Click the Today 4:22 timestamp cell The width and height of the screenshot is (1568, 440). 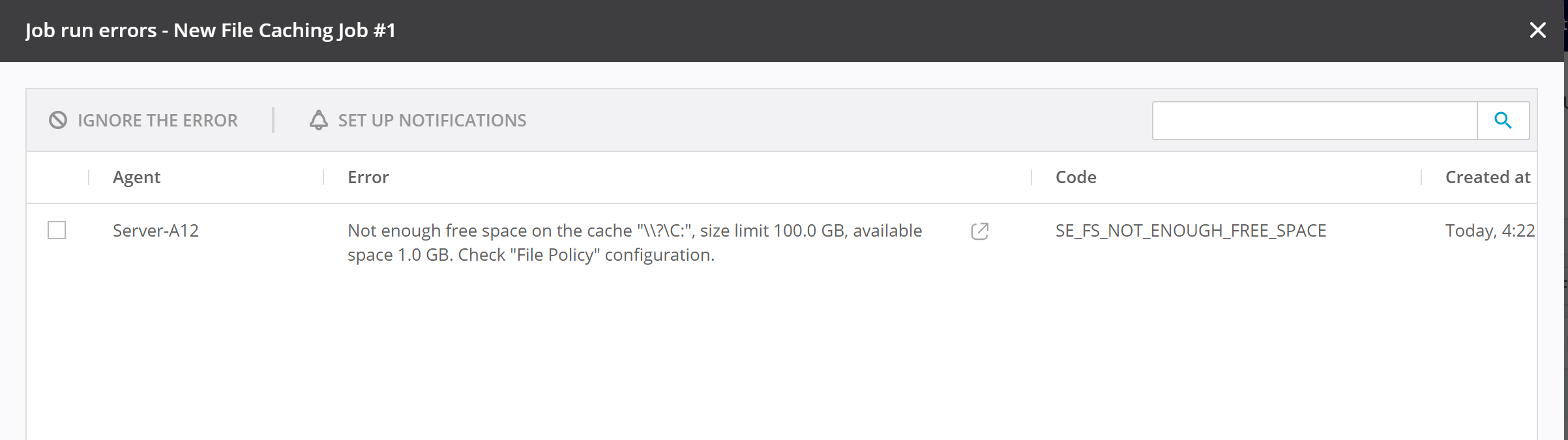coord(1489,231)
